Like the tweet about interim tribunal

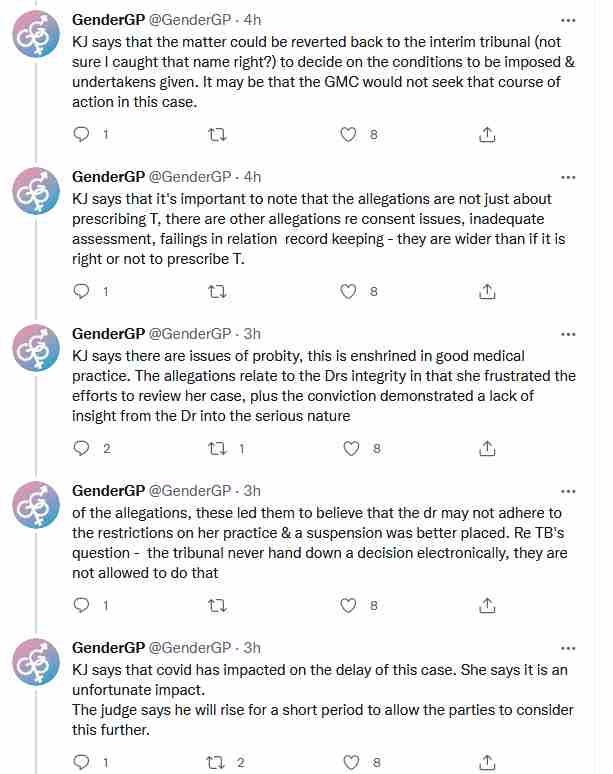(348, 134)
